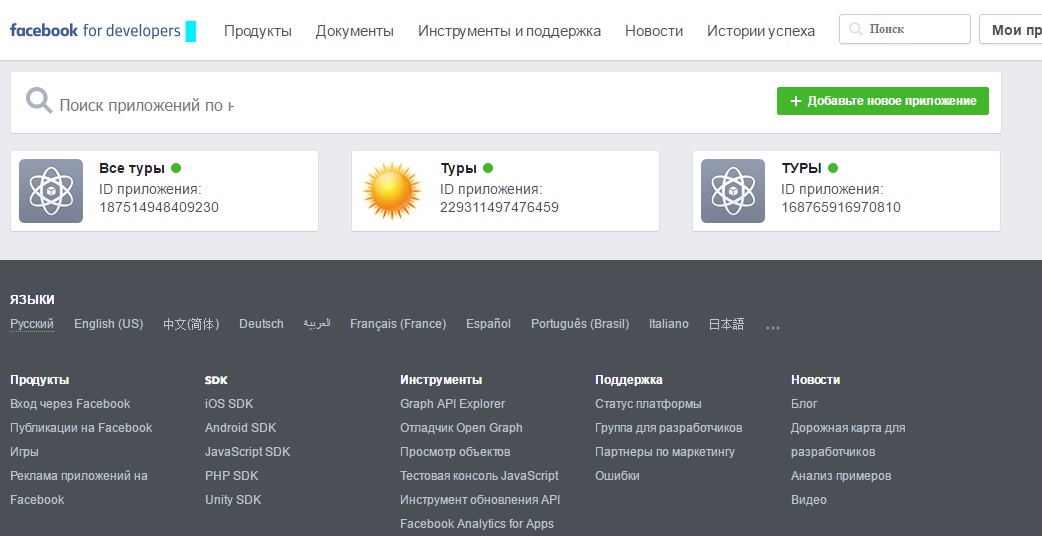Screen dimensions: 1042x536
Task: Open Graph API Explorer link
Action: [x=453, y=404]
